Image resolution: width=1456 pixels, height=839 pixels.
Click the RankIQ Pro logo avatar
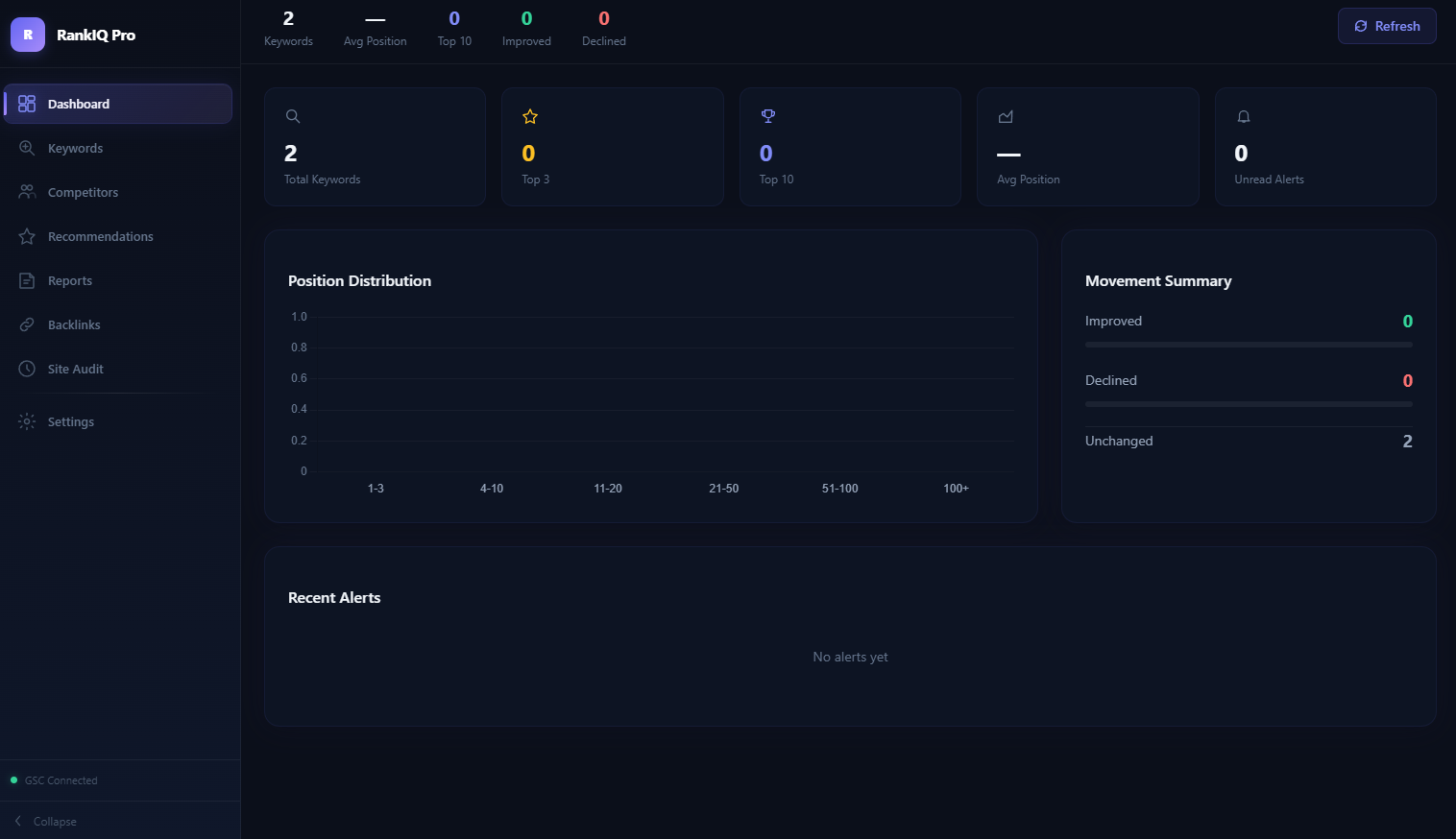[x=27, y=34]
